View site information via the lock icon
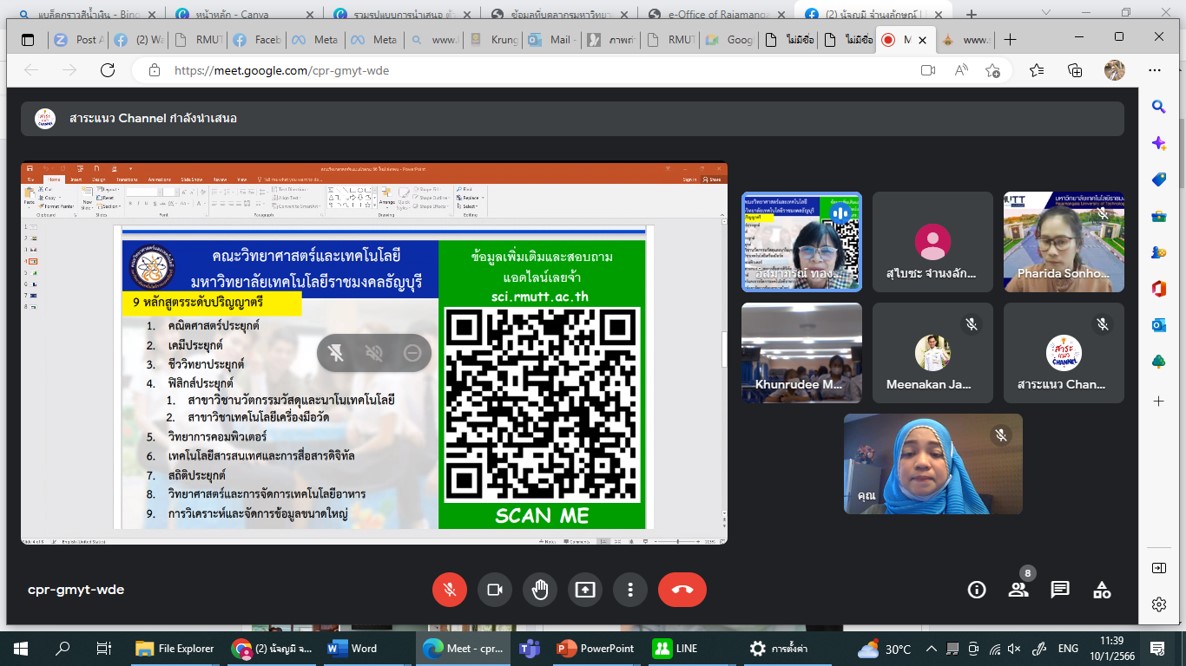 pyautogui.click(x=154, y=70)
